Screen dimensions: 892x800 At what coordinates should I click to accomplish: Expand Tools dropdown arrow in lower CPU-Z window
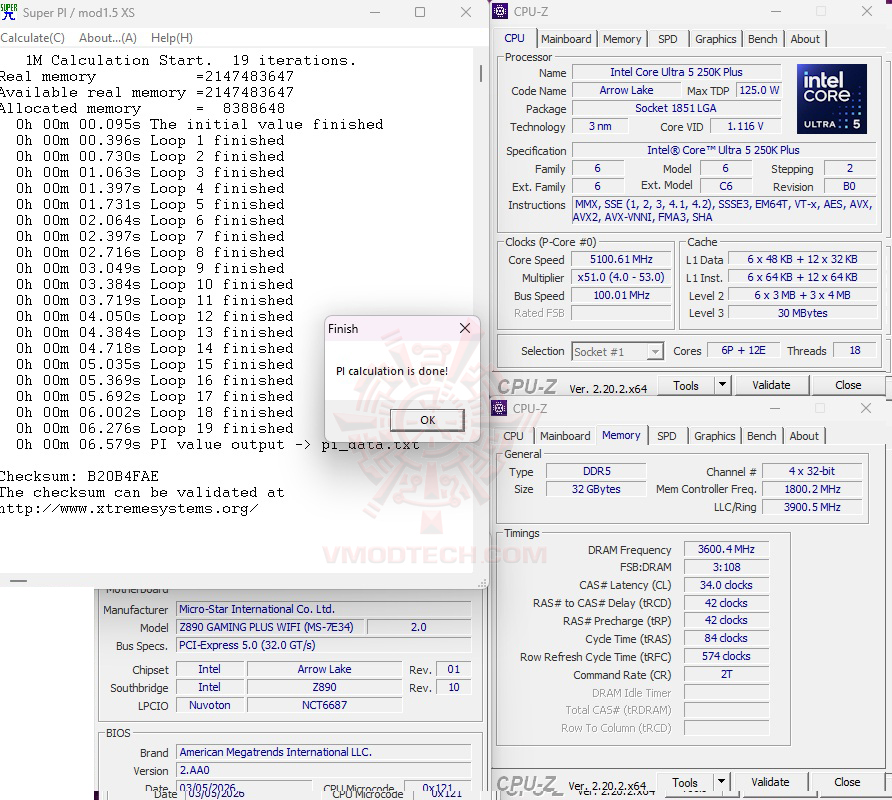[721, 783]
